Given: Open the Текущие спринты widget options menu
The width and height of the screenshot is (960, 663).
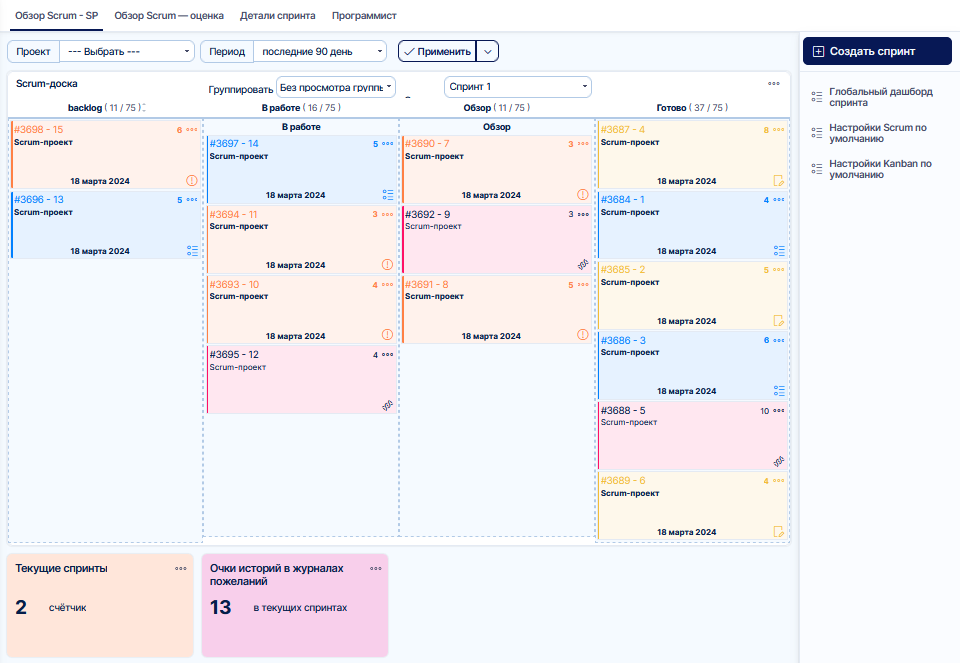Looking at the screenshot, I should (181, 569).
